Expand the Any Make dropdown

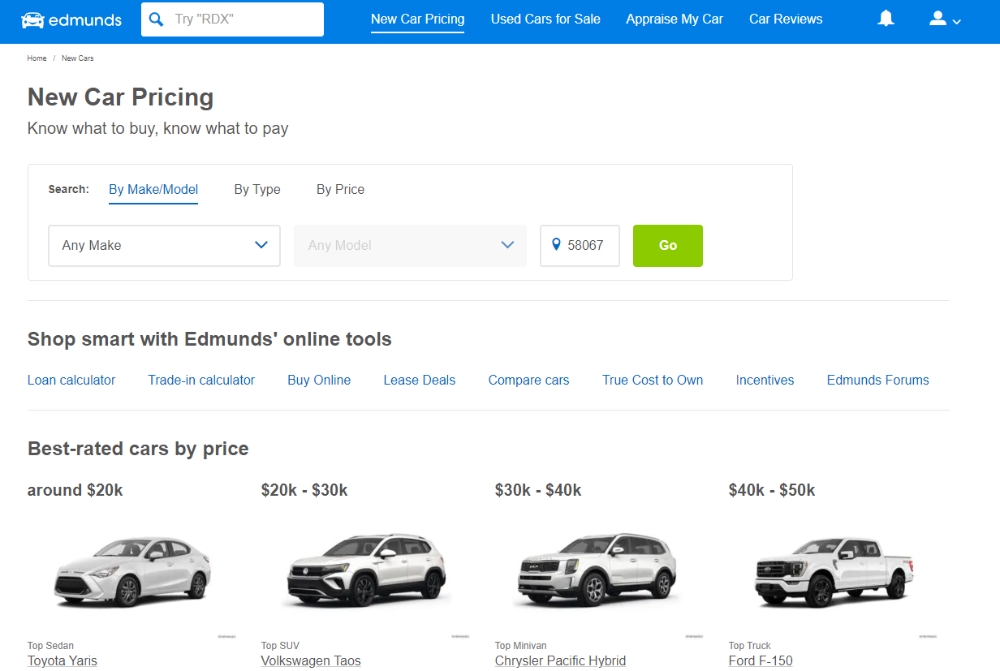(x=165, y=246)
